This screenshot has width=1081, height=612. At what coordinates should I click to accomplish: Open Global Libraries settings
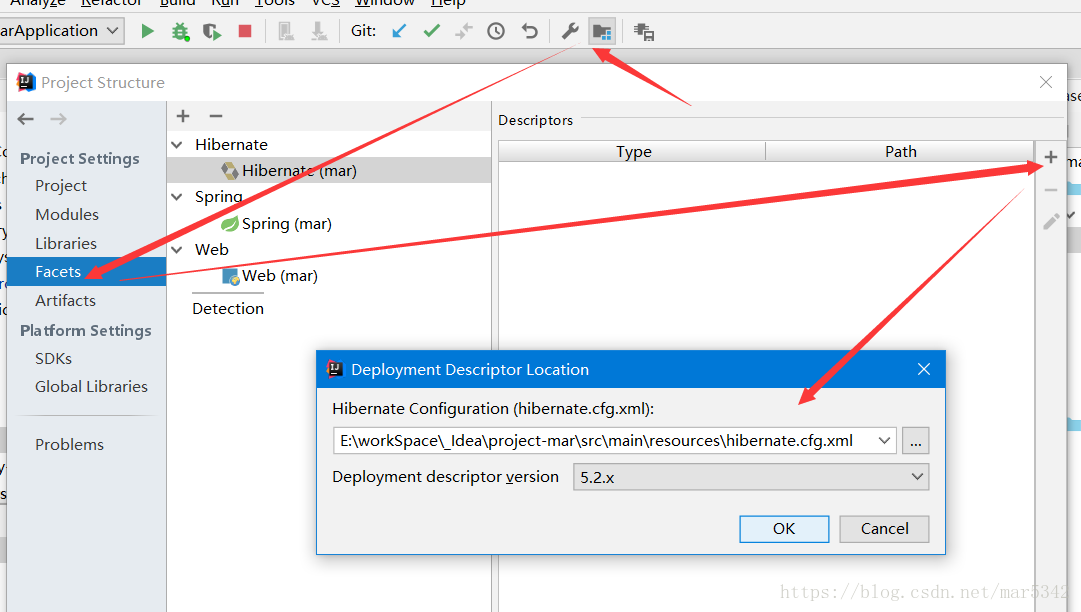[x=91, y=387]
